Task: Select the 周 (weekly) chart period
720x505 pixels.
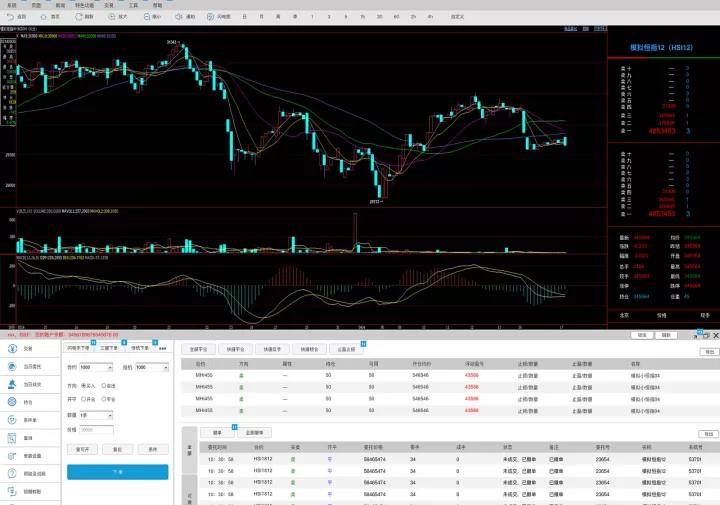Action: [278, 17]
